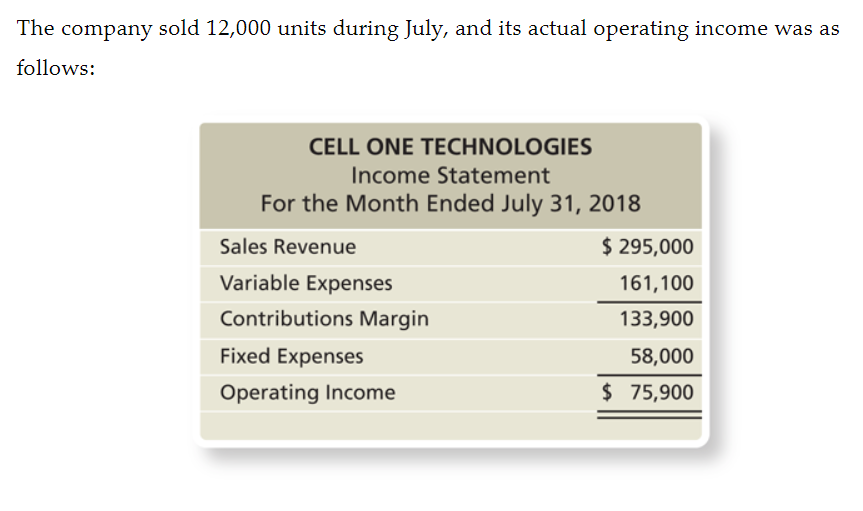Click the Operating Income label
The height and width of the screenshot is (511, 863).
pos(307,393)
